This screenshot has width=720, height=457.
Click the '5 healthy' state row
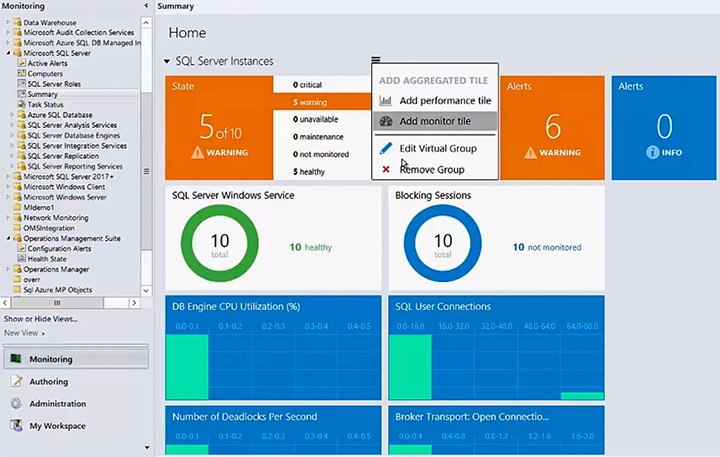[x=322, y=172]
